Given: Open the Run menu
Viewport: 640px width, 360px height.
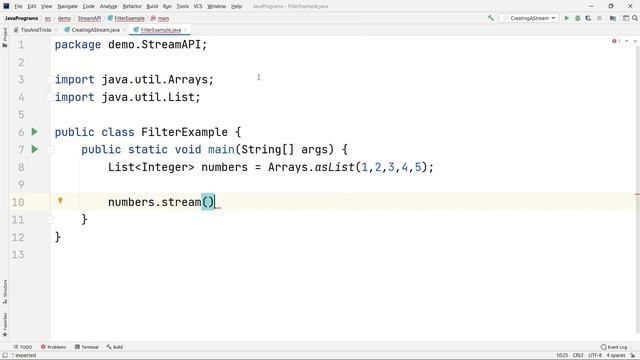Looking at the screenshot, I should (167, 6).
